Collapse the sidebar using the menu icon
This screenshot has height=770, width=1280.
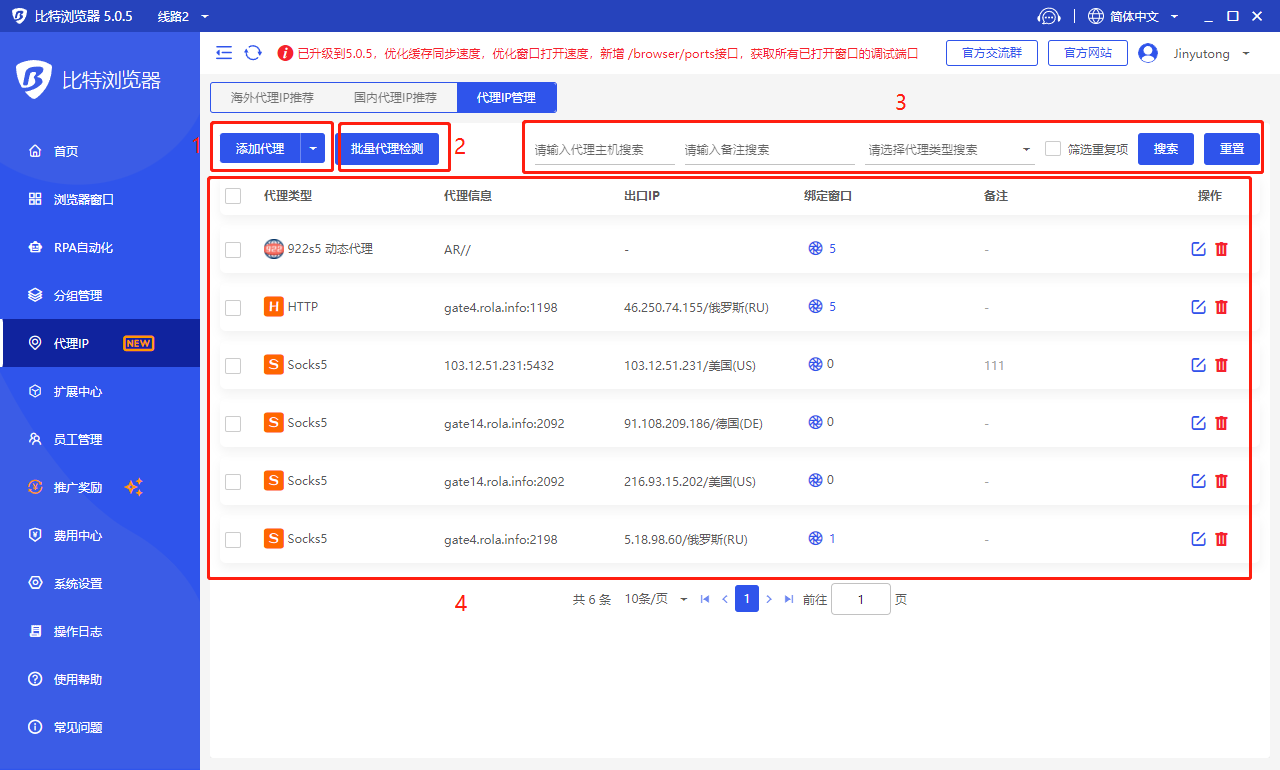224,52
